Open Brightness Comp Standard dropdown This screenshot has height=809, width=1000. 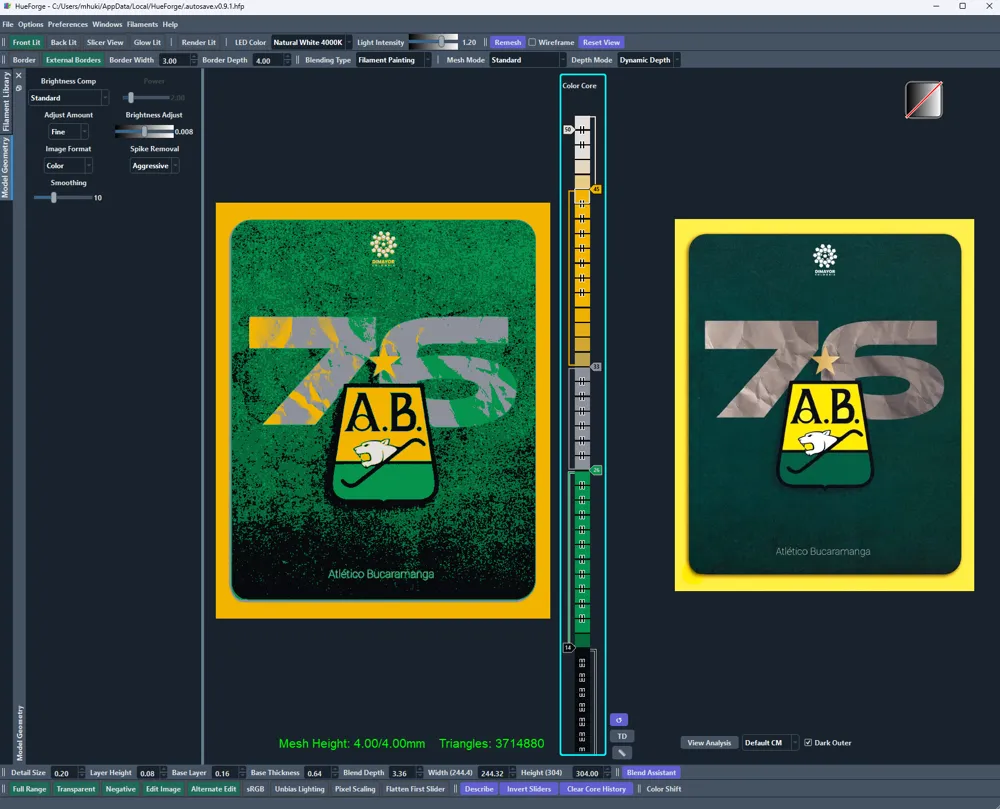point(68,98)
